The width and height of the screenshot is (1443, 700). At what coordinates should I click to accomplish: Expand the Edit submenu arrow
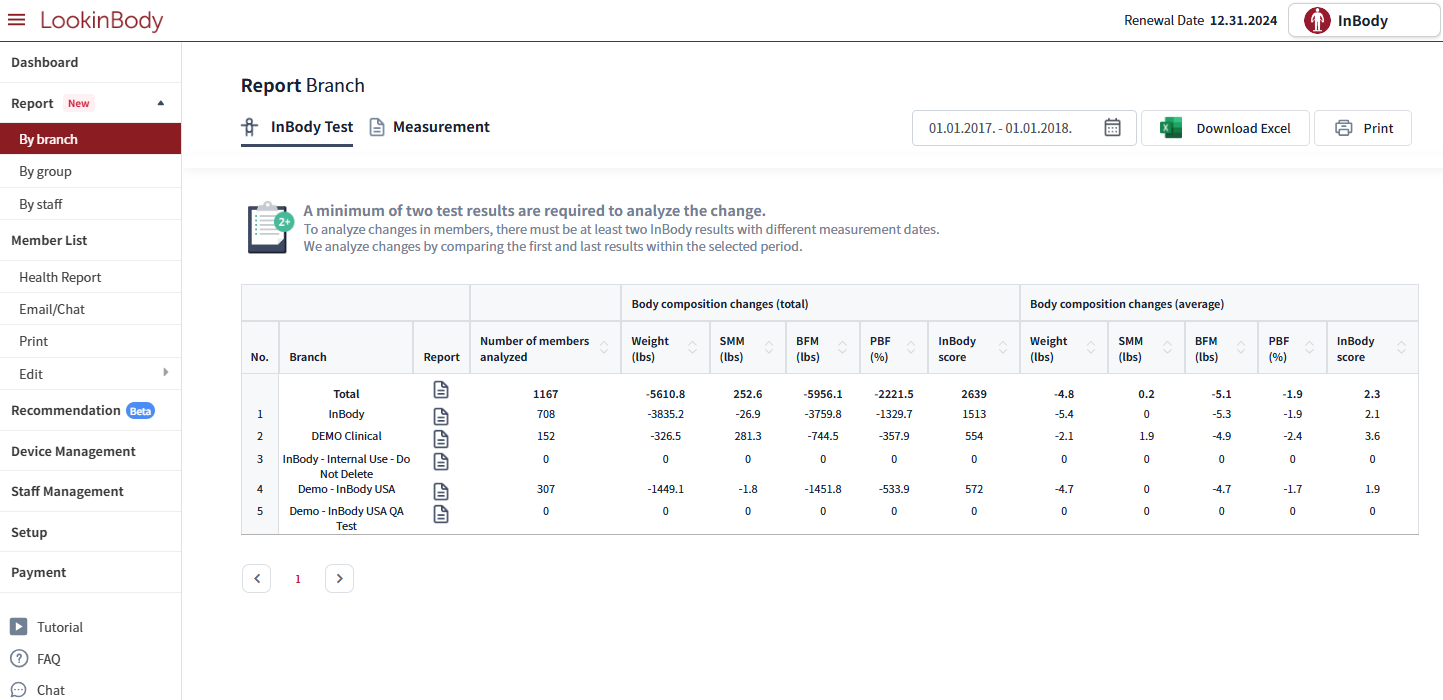tap(166, 373)
